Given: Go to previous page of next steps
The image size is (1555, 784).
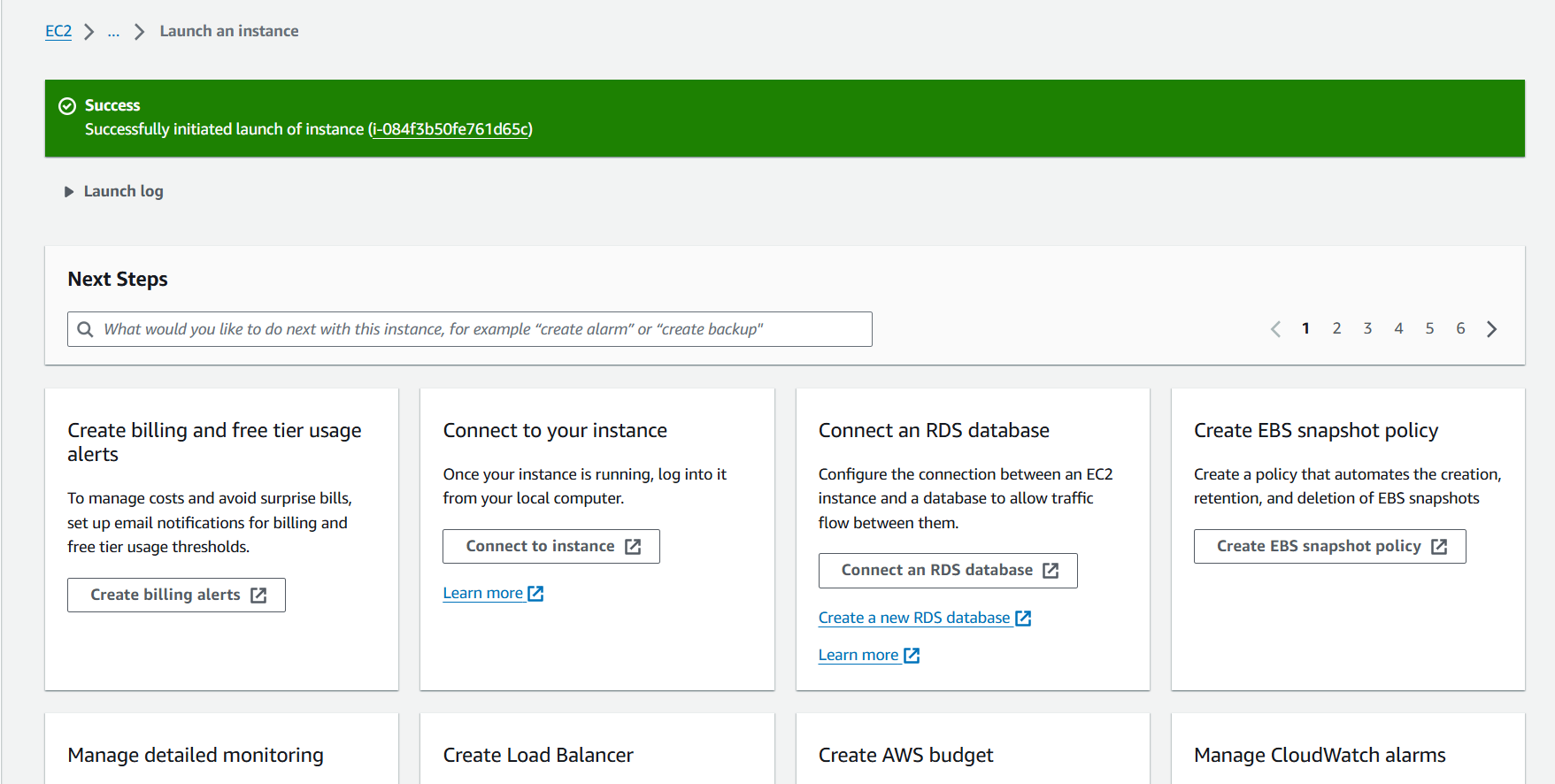Looking at the screenshot, I should (x=1275, y=329).
